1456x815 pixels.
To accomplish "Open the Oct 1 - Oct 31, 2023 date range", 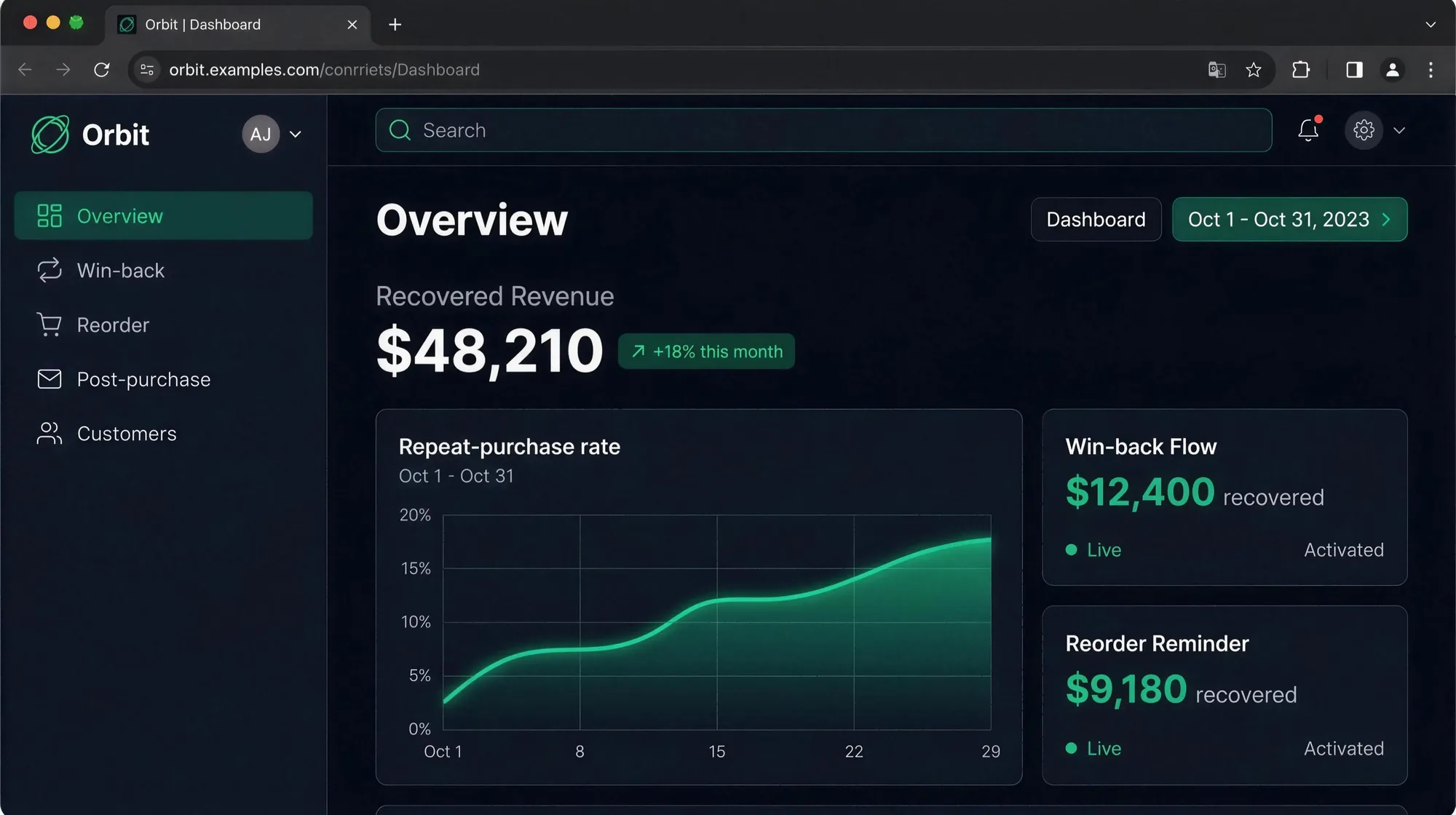I will 1289,219.
